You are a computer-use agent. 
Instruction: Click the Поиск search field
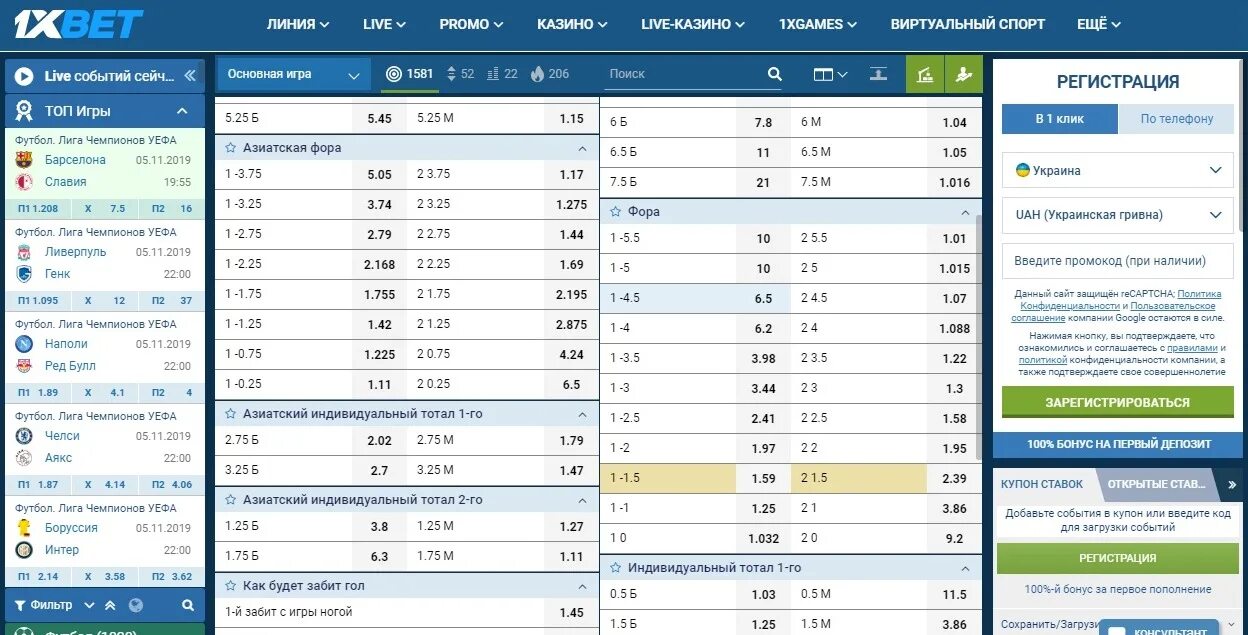pos(684,74)
